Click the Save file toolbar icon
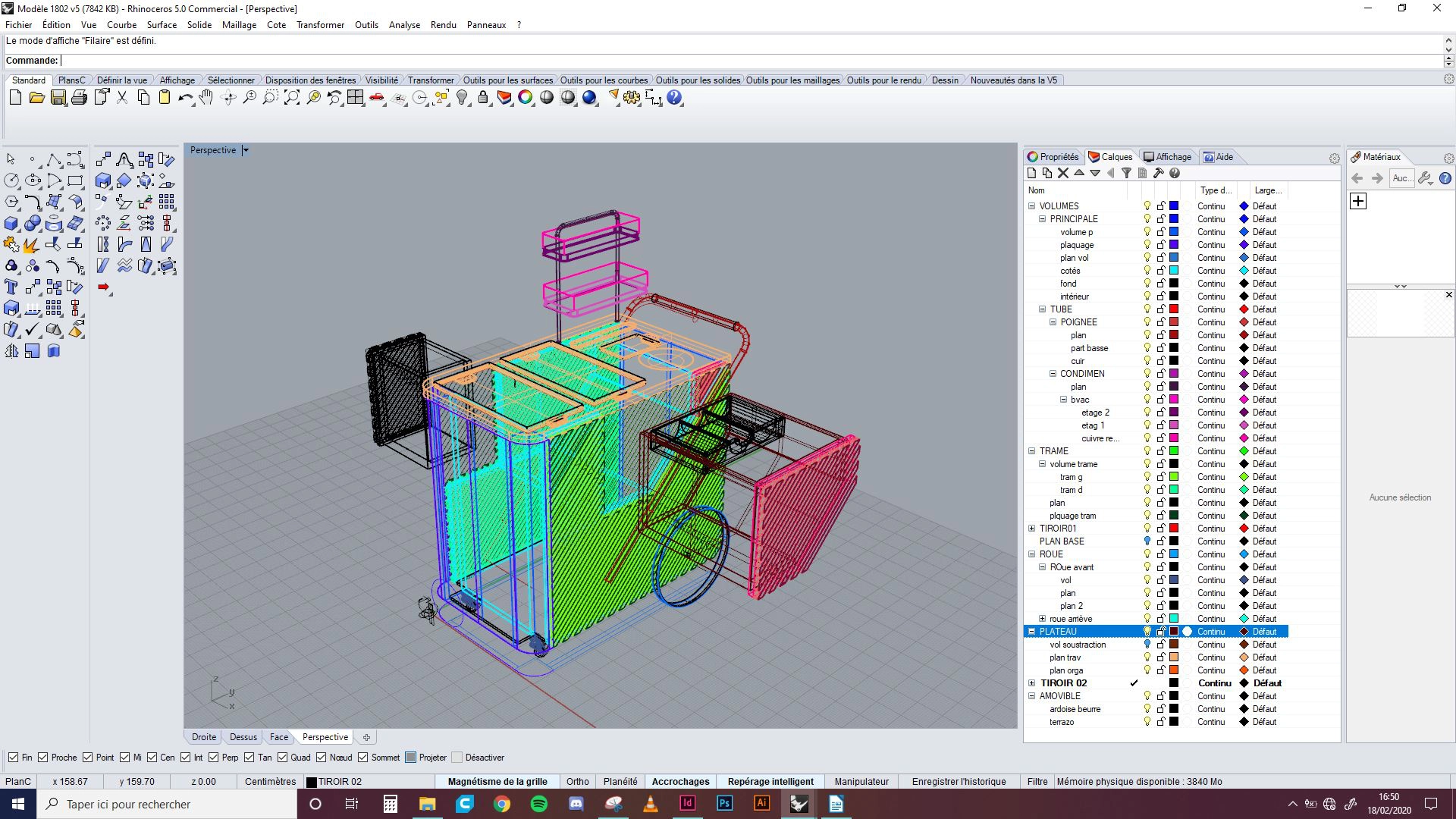 58,98
